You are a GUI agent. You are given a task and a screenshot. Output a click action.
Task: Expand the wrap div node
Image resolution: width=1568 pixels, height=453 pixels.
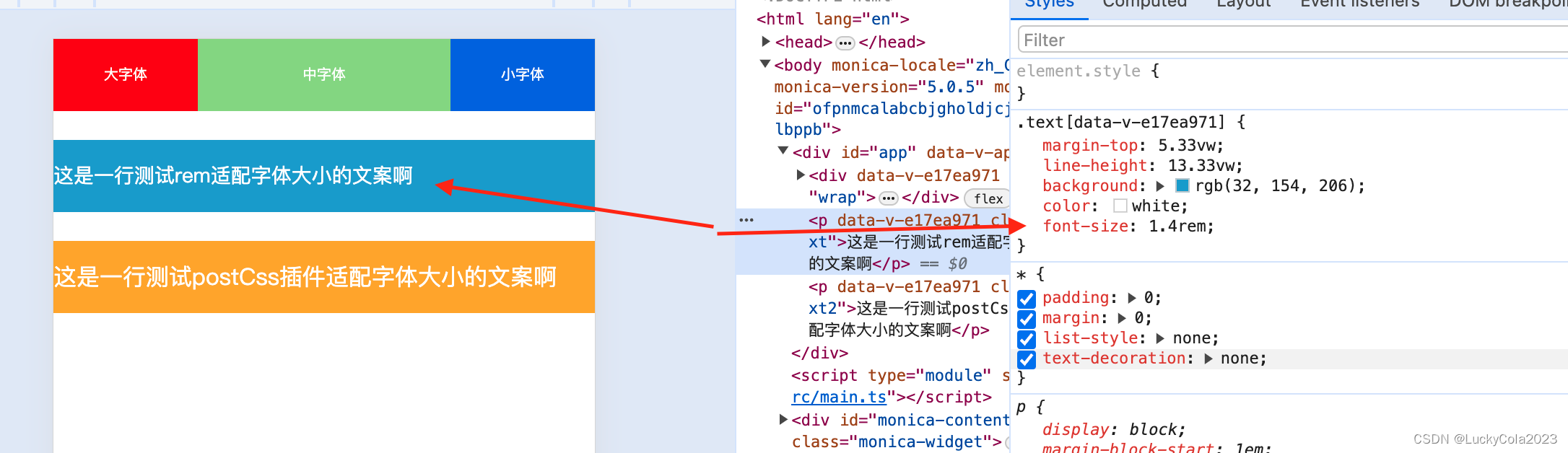click(801, 175)
